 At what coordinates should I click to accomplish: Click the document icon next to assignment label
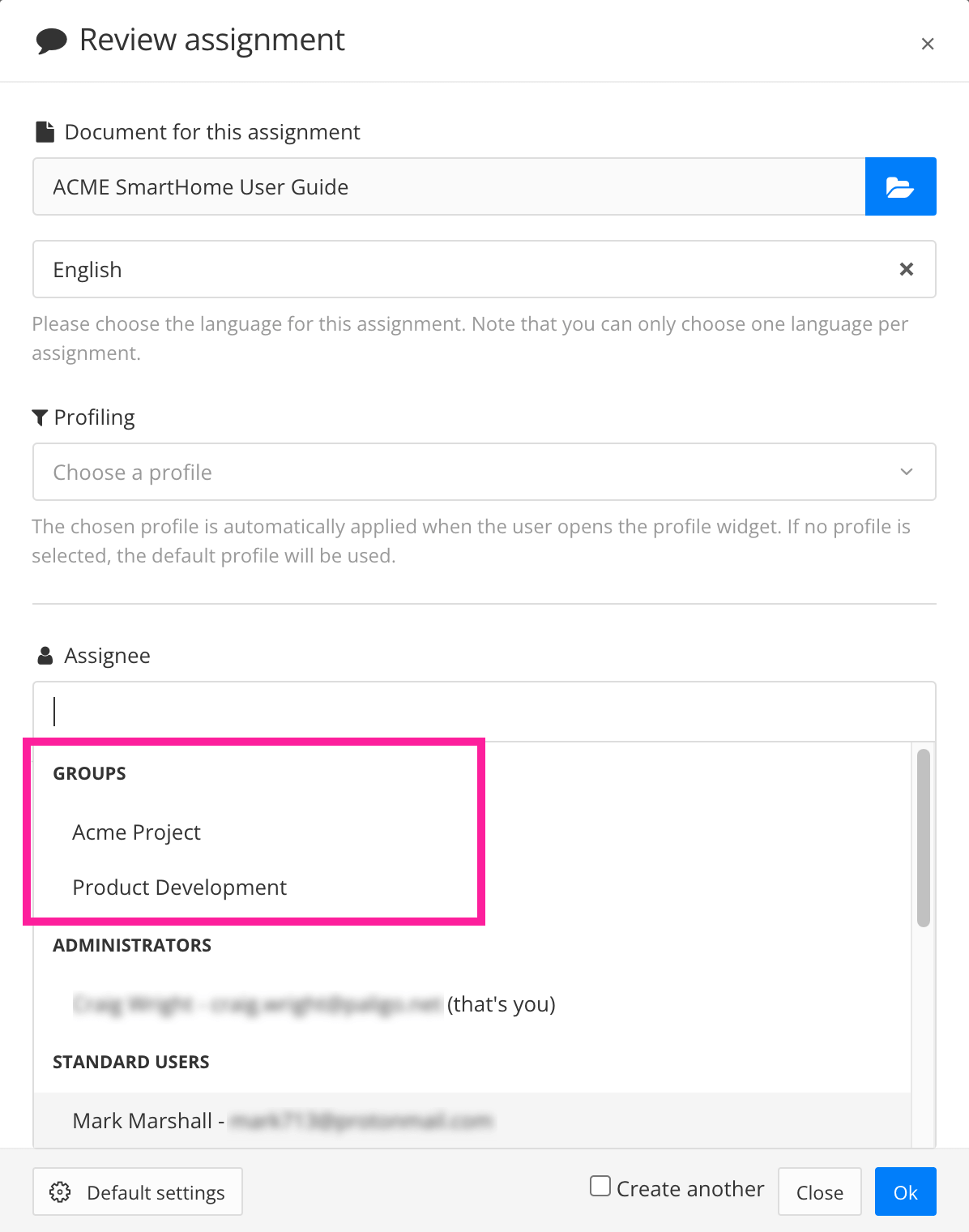(x=44, y=130)
